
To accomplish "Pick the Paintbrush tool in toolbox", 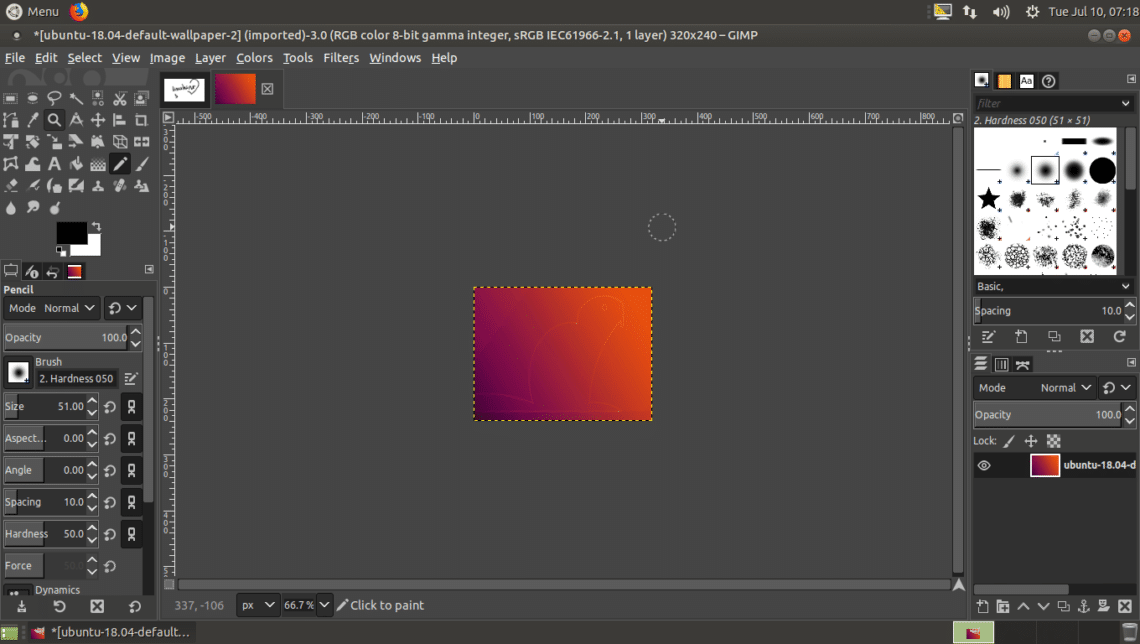I will 142,164.
